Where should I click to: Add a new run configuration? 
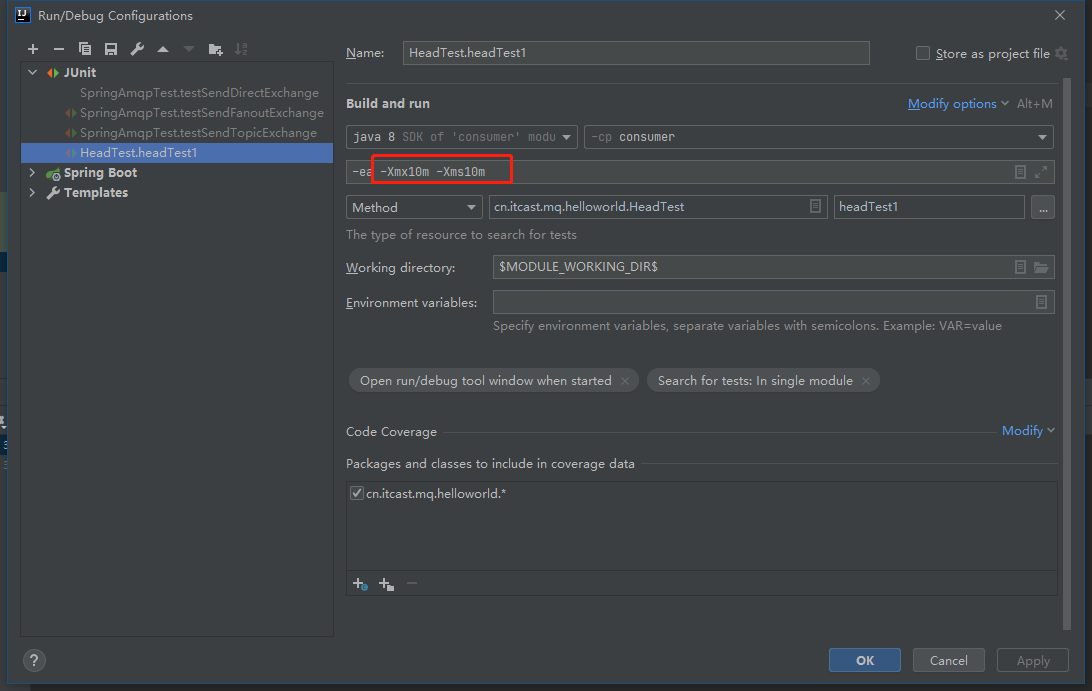tap(33, 49)
